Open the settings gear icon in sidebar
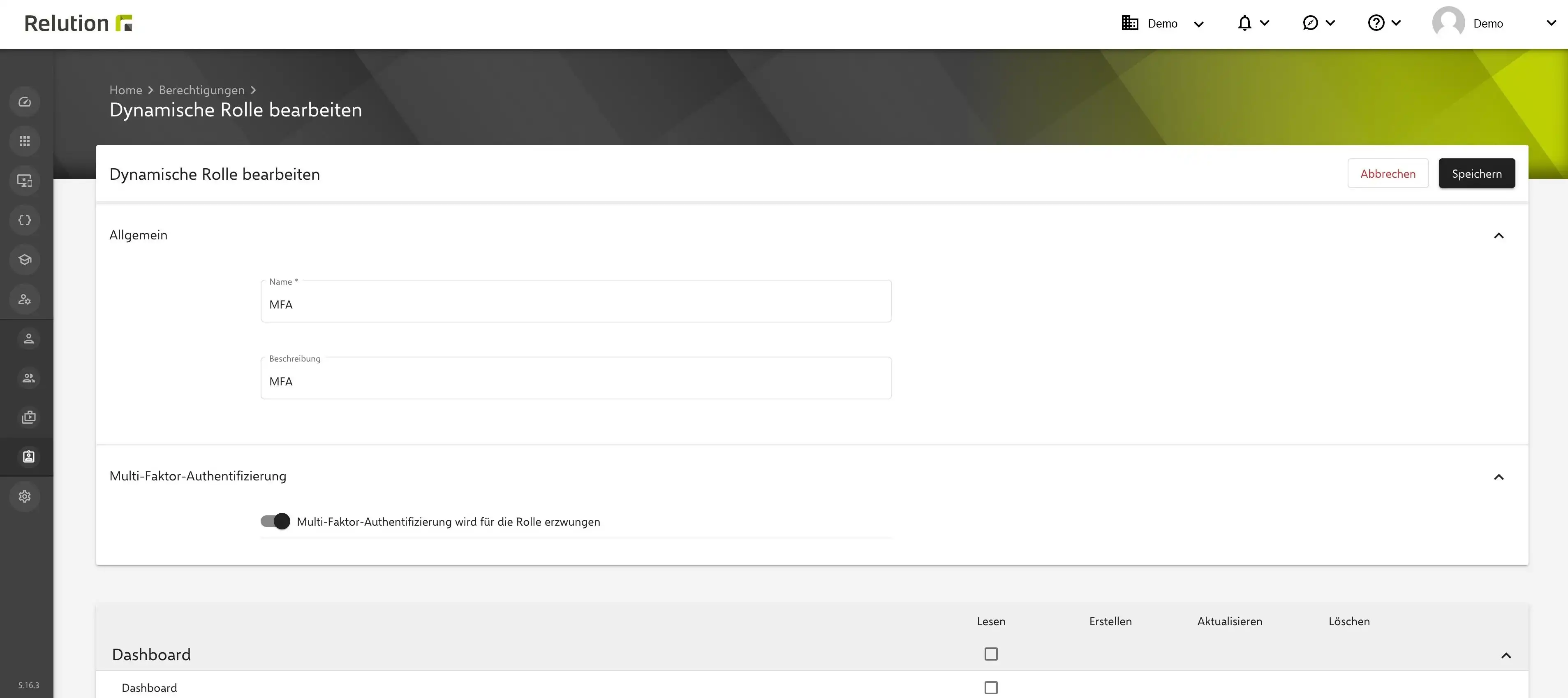1568x698 pixels. click(25, 496)
